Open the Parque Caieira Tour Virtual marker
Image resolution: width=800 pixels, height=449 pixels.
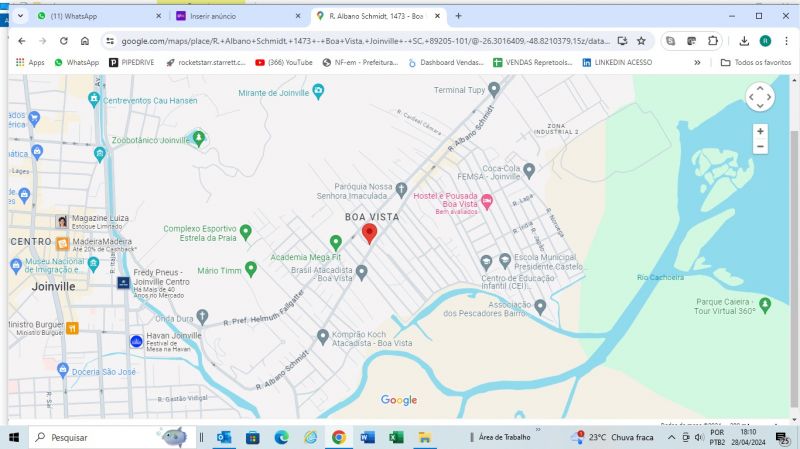pyautogui.click(x=764, y=305)
